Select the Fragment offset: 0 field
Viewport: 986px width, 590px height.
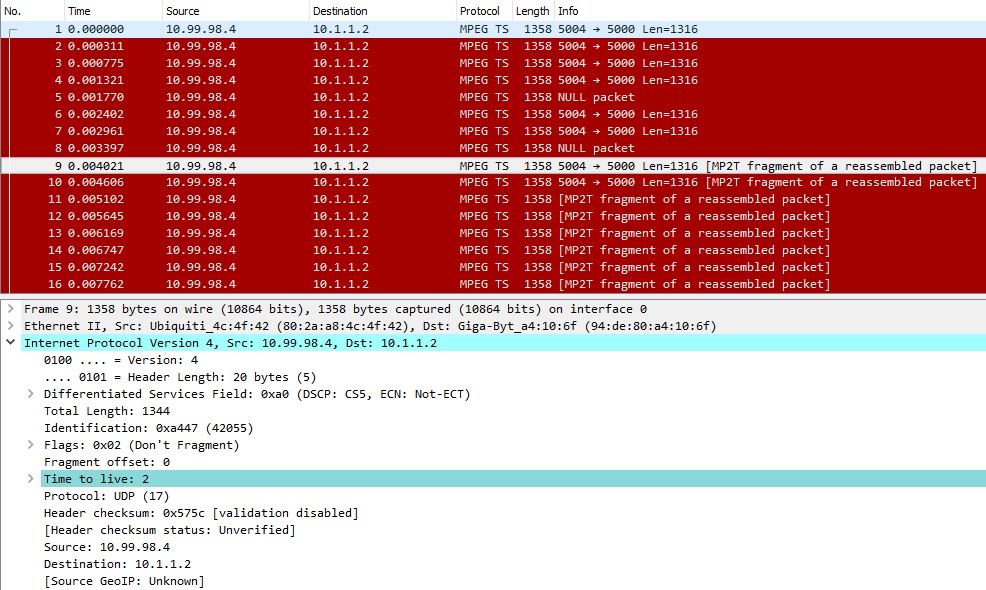click(x=107, y=462)
